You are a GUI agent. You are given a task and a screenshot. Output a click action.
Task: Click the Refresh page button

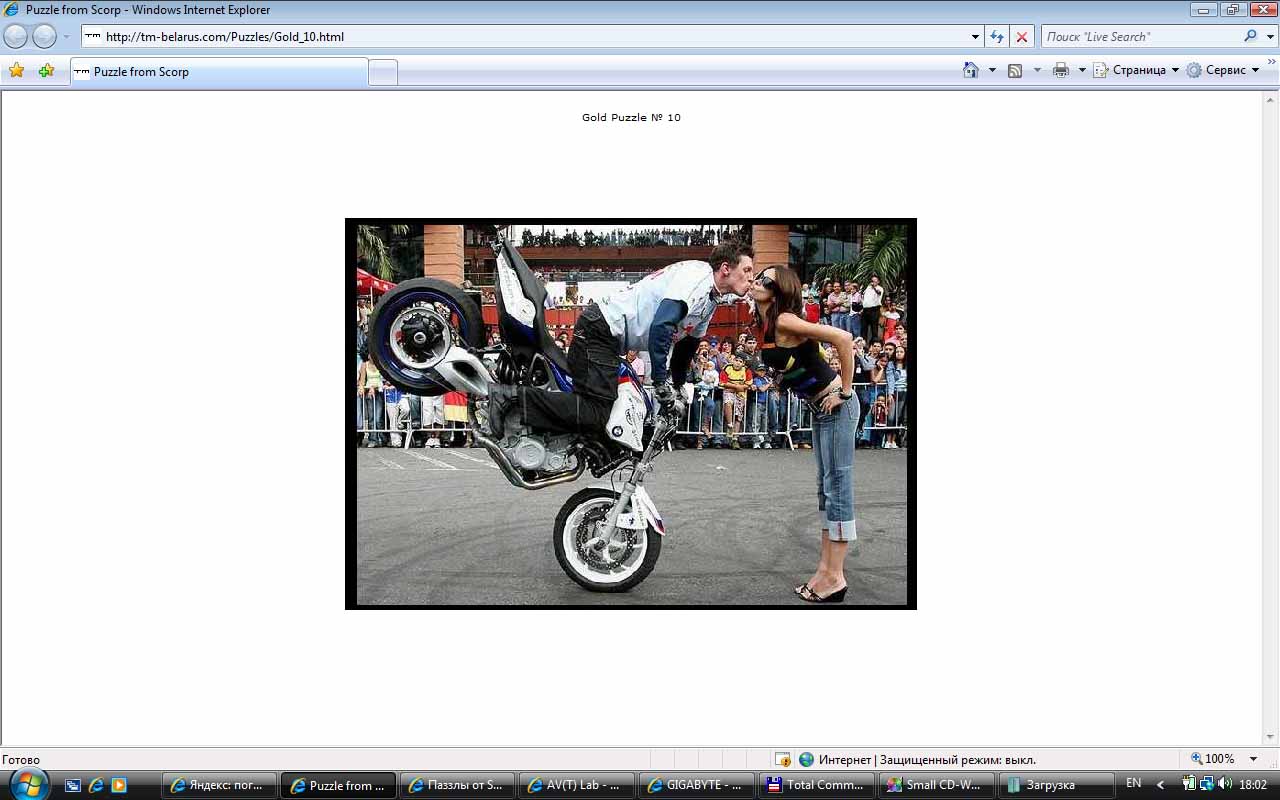(996, 37)
